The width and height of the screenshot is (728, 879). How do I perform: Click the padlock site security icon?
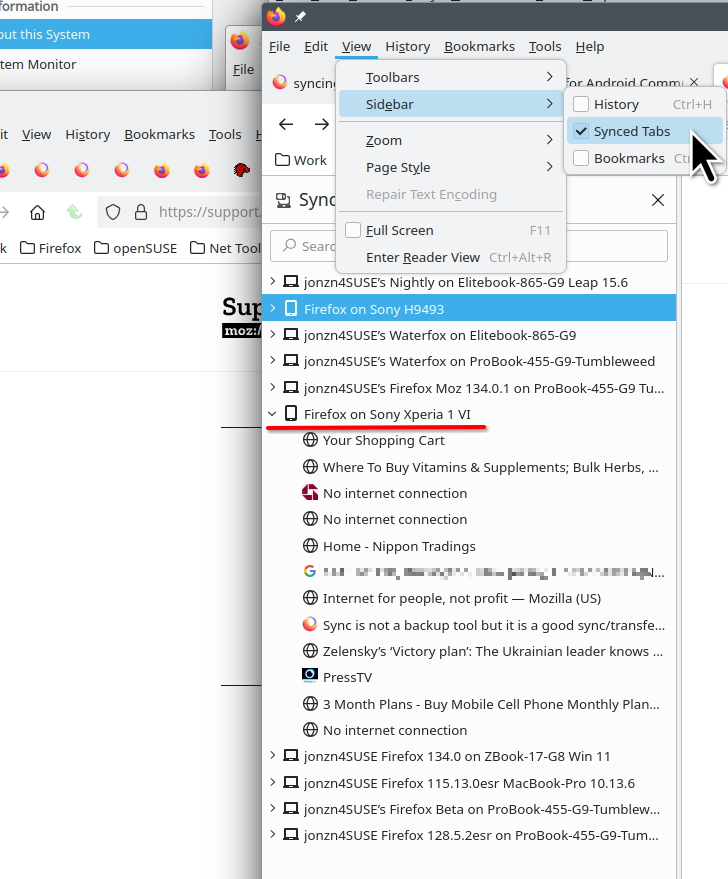click(x=141, y=212)
